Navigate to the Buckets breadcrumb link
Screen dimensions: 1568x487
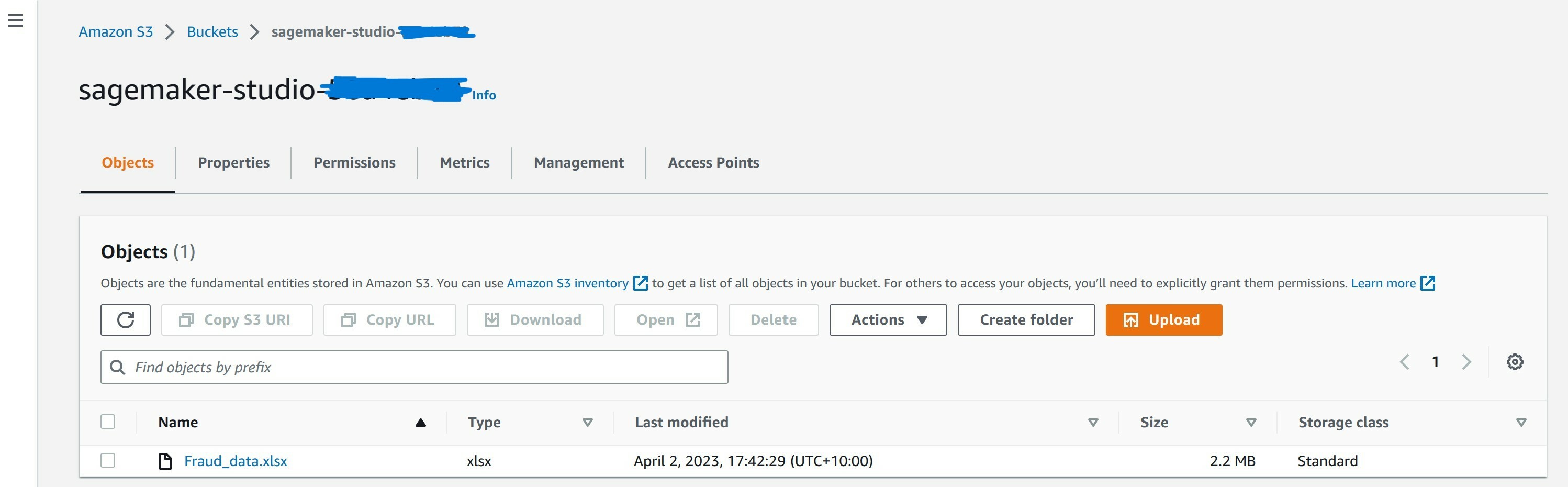click(x=212, y=31)
